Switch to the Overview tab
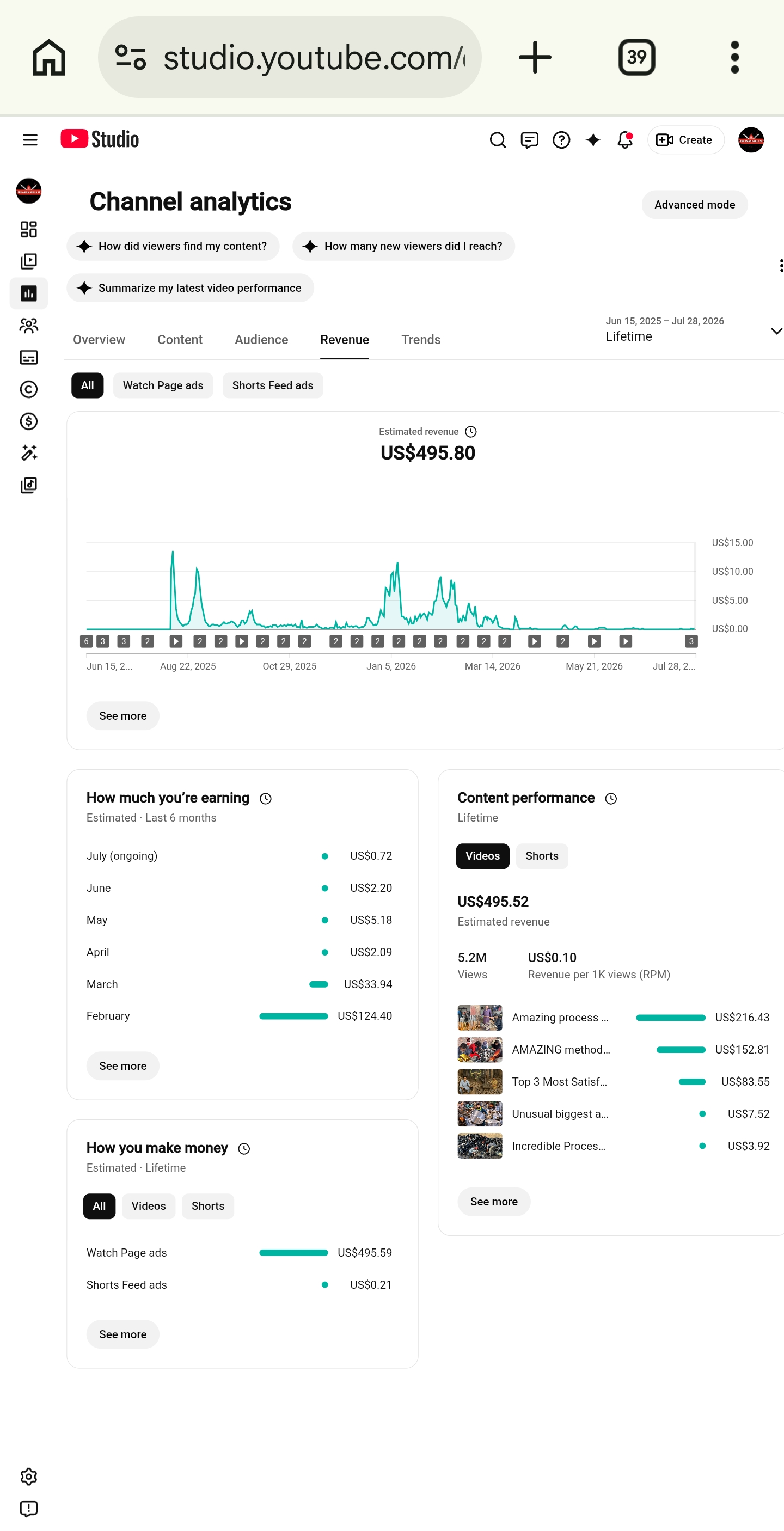784x1531 pixels. tap(99, 340)
